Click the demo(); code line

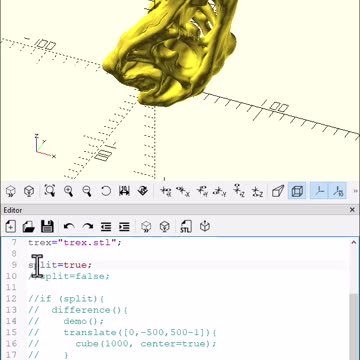(66, 321)
